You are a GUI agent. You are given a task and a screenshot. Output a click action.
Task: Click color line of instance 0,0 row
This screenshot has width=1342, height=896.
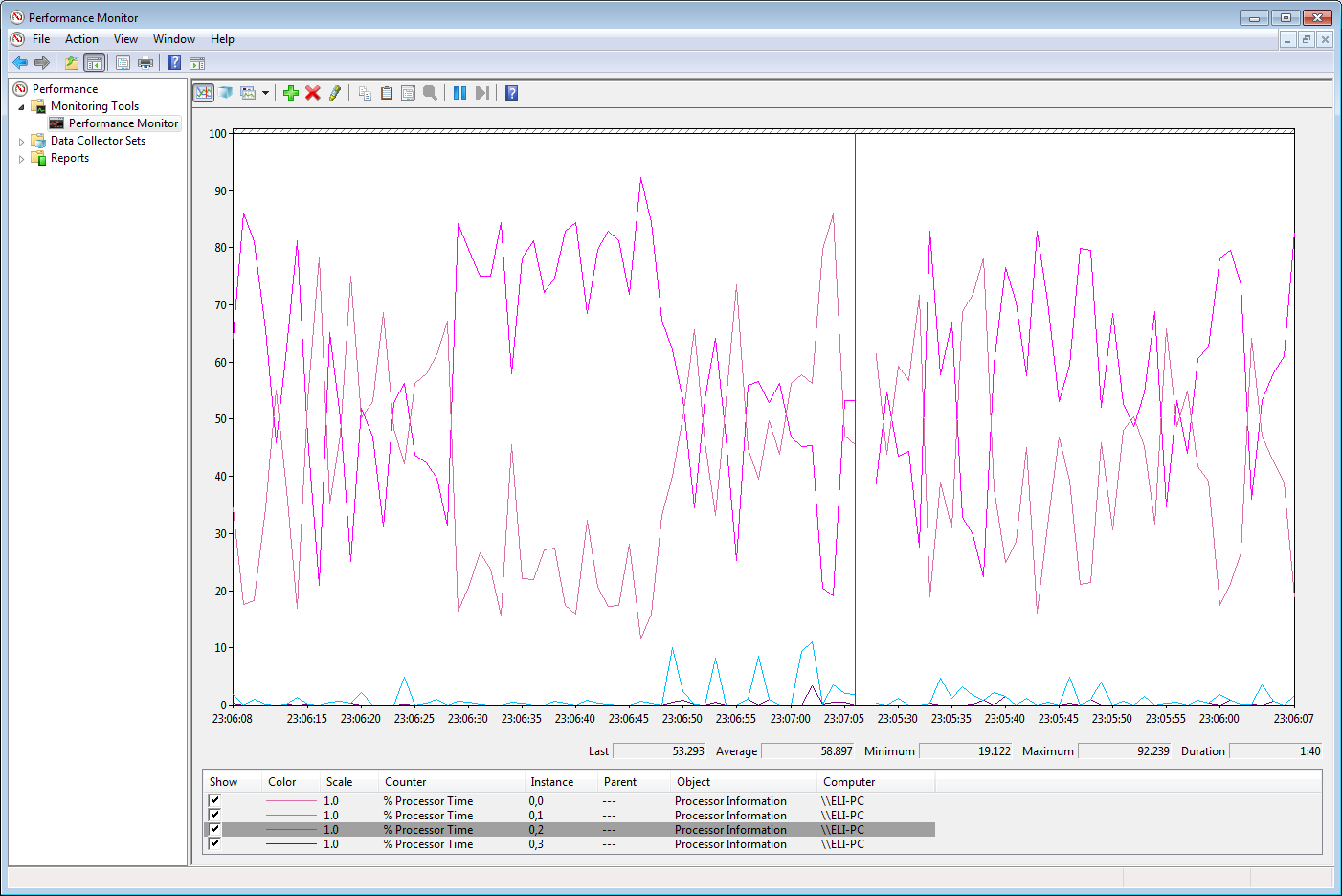click(291, 801)
